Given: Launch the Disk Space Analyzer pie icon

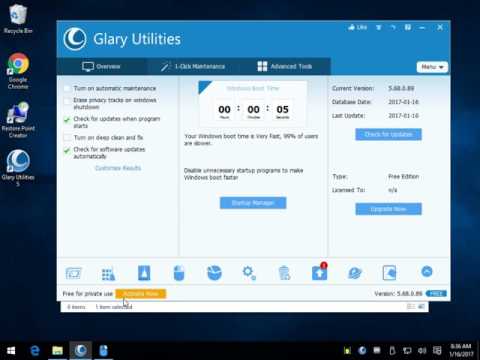Looking at the screenshot, I should 214,273.
